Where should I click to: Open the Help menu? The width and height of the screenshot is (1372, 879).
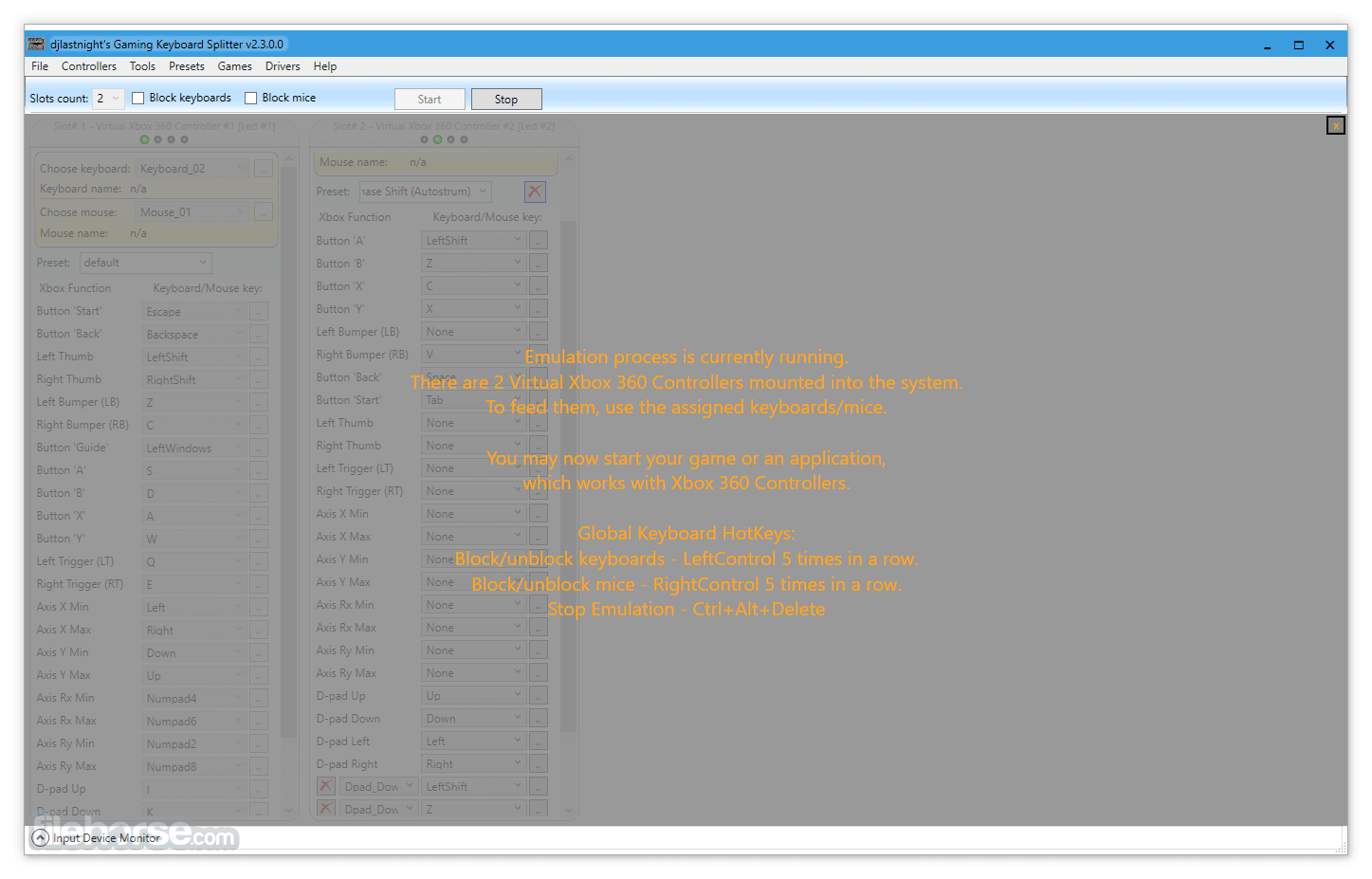[325, 66]
